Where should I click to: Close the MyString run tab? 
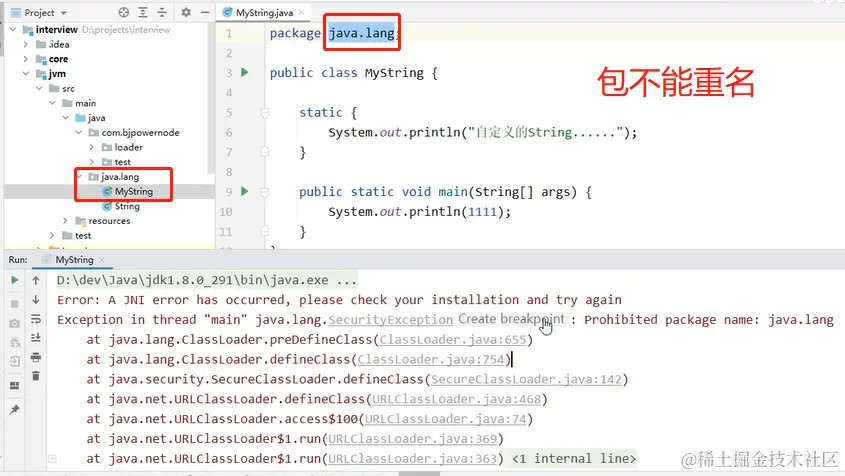102,260
